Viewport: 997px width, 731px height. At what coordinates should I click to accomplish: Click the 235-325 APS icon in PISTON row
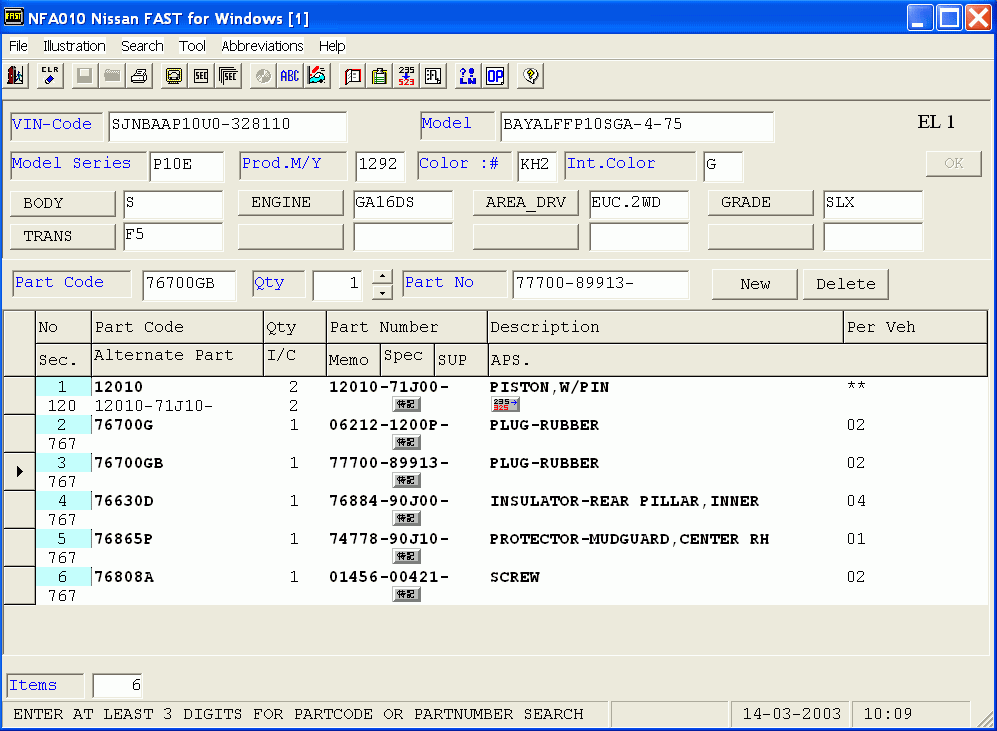pyautogui.click(x=505, y=404)
